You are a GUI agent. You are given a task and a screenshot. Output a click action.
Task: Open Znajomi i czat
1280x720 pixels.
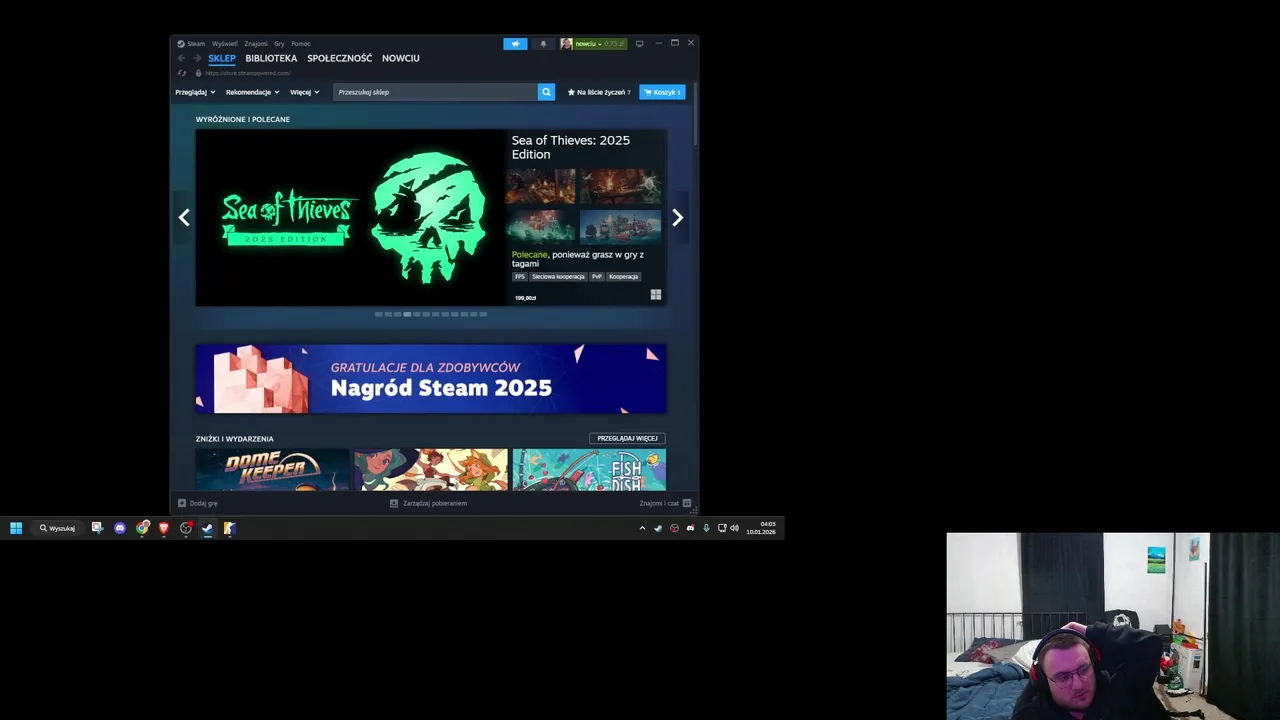coord(659,503)
